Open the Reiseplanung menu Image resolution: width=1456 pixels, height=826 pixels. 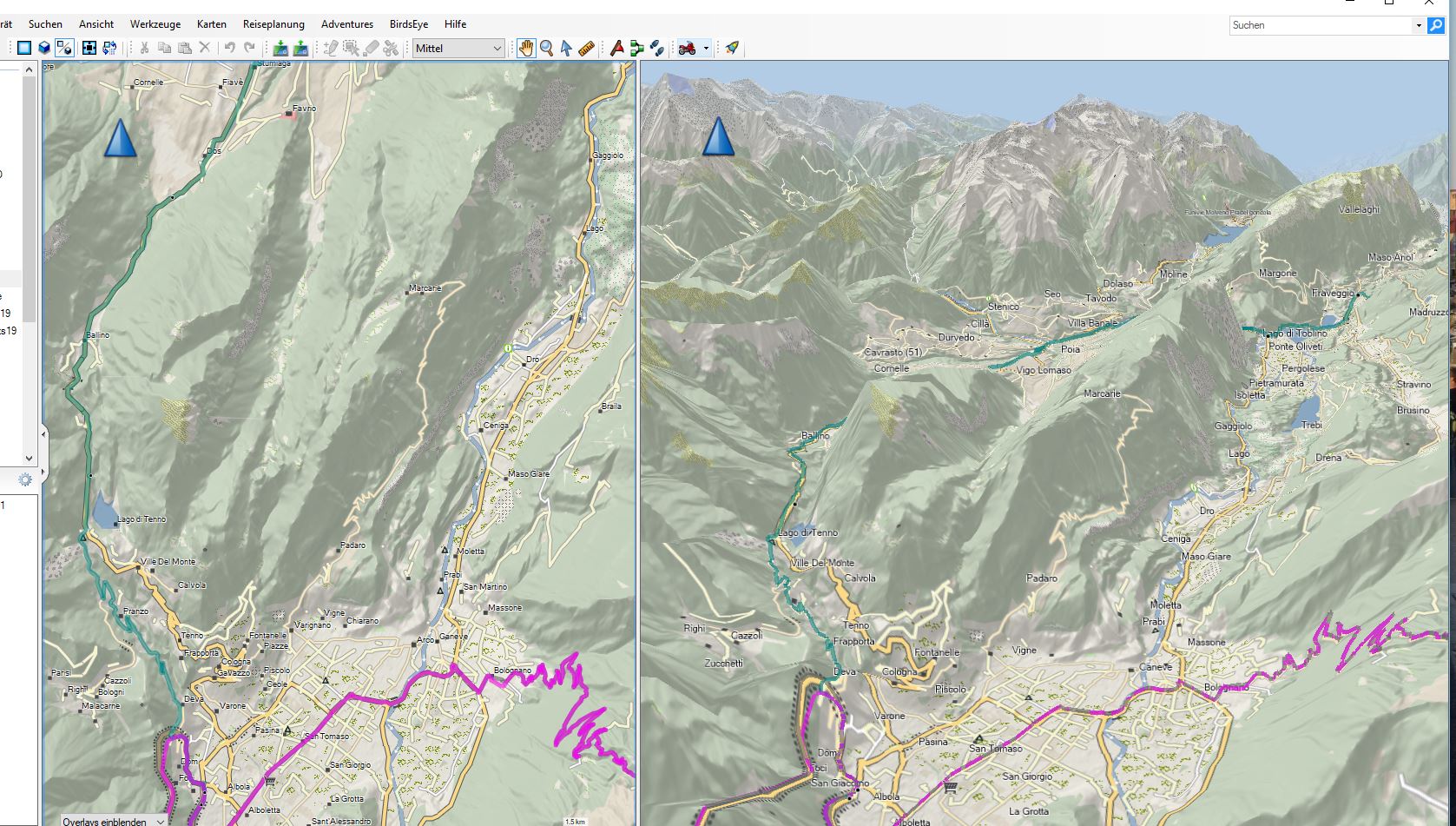(273, 24)
